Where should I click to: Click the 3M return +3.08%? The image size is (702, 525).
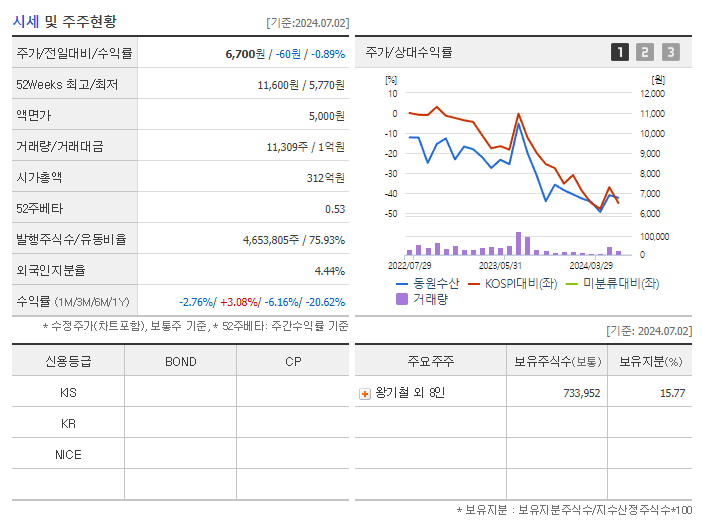[x=239, y=302]
